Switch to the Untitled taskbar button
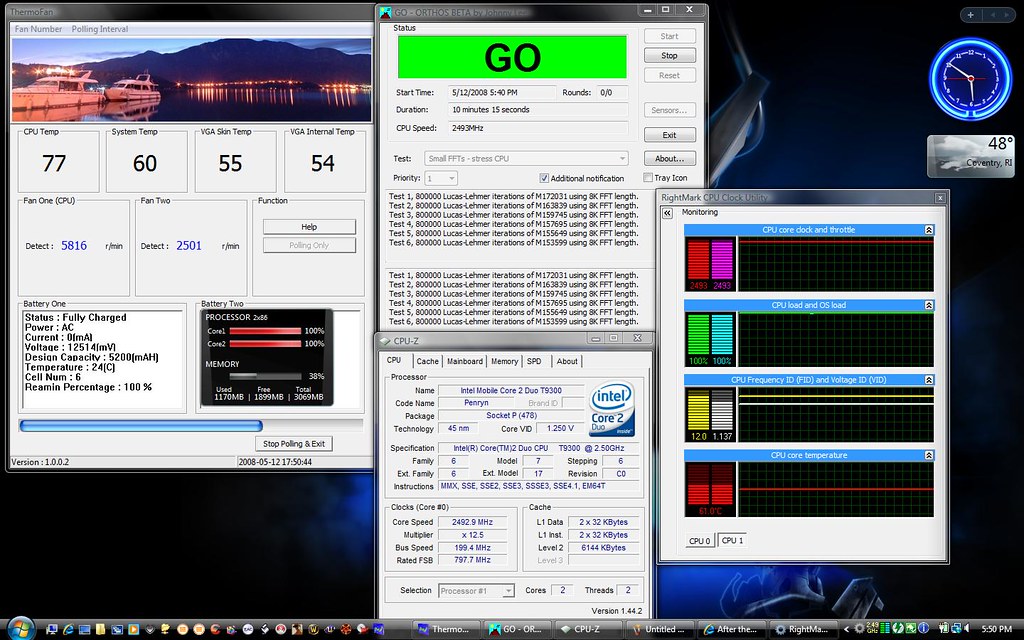The image size is (1024, 640). pyautogui.click(x=658, y=630)
